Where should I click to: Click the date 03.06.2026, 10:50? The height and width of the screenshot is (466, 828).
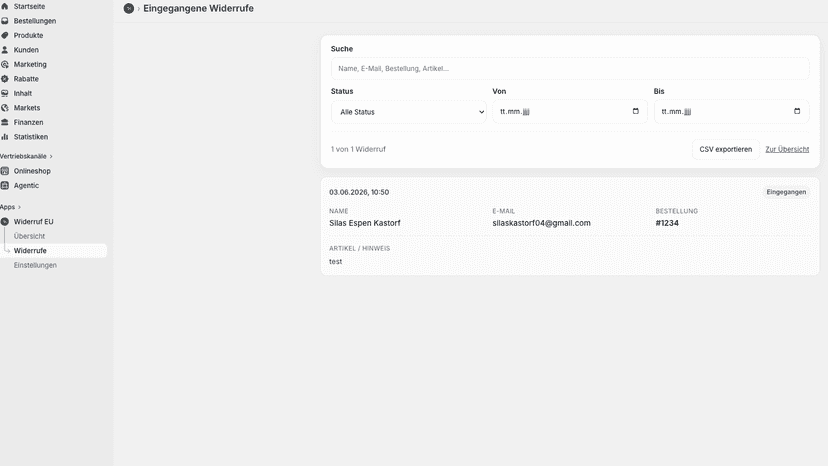(359, 192)
